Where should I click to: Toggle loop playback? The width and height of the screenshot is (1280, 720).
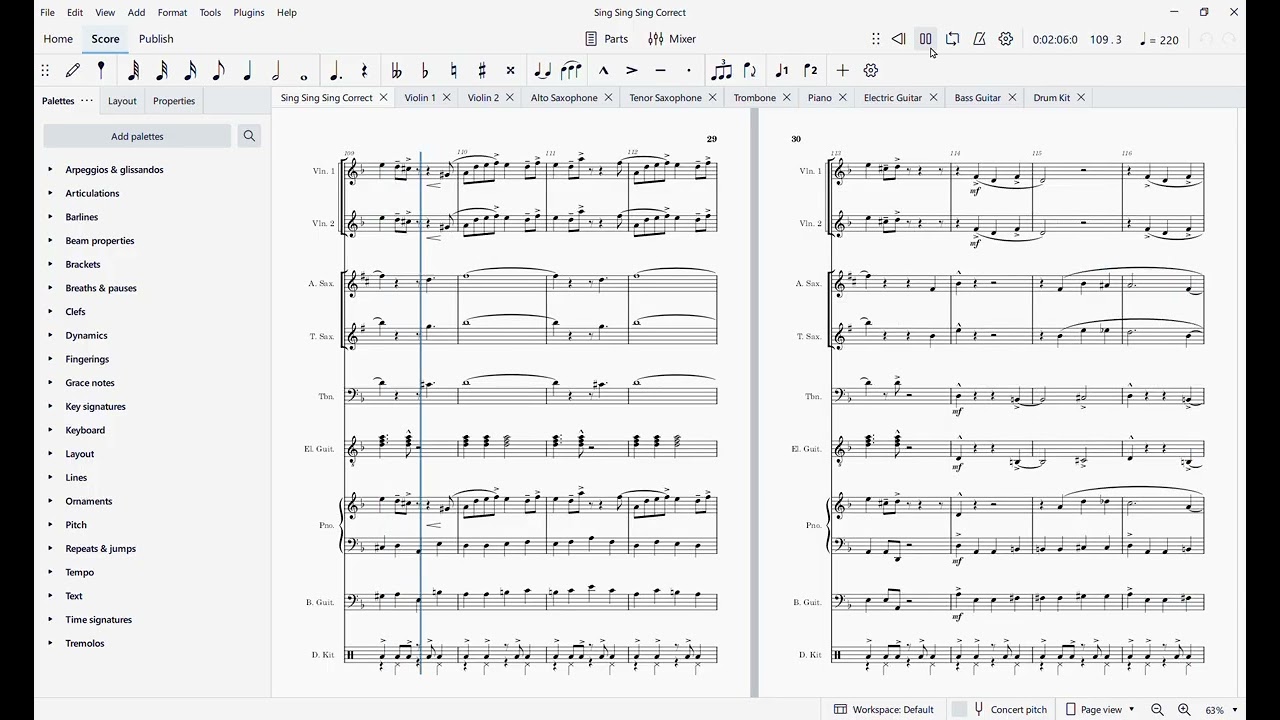(953, 39)
